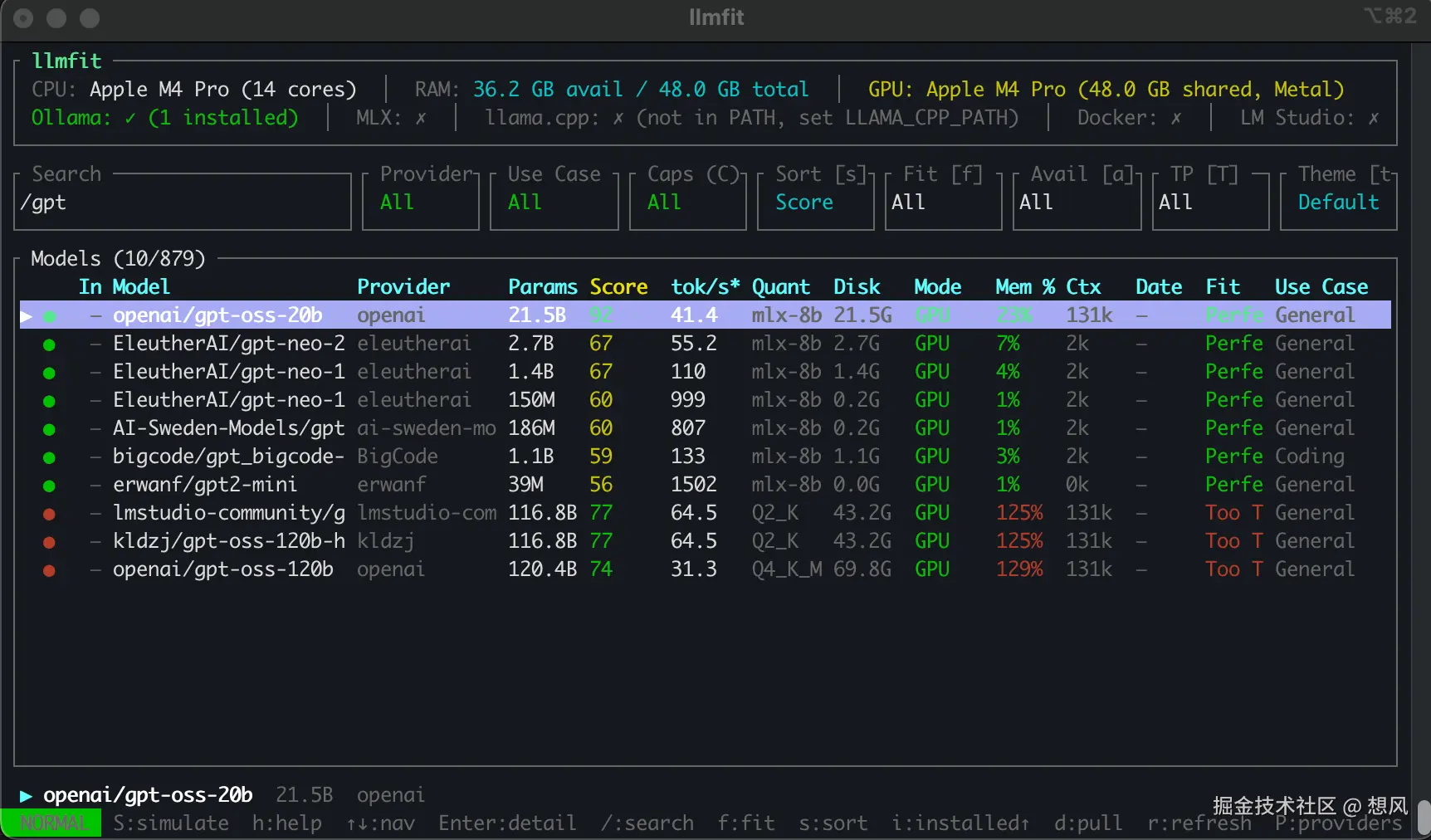Click the f:fit shortcut hint
This screenshot has width=1431, height=840.
pyautogui.click(x=746, y=823)
